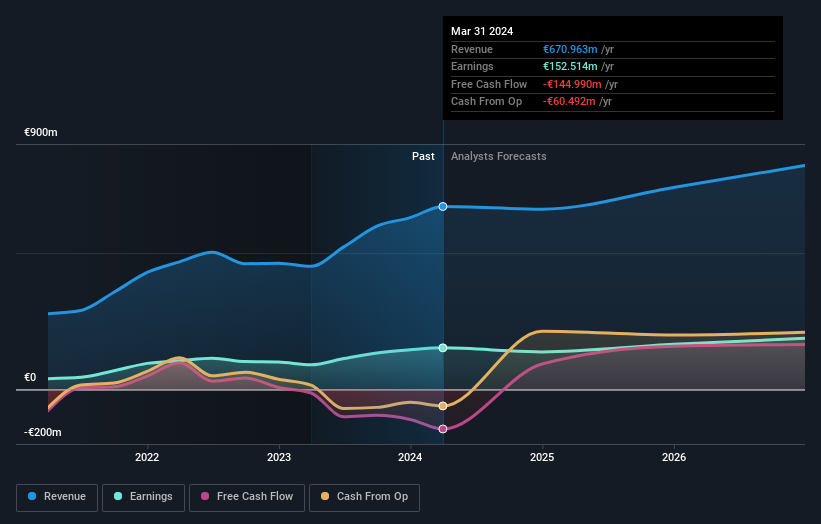Viewport: 821px width, 524px height.
Task: Click the 2023 label on the x-axis
Action: coord(279,457)
